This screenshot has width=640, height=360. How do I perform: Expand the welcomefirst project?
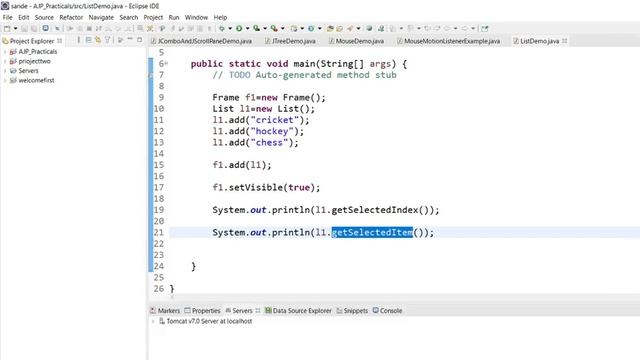pyautogui.click(x=5, y=80)
